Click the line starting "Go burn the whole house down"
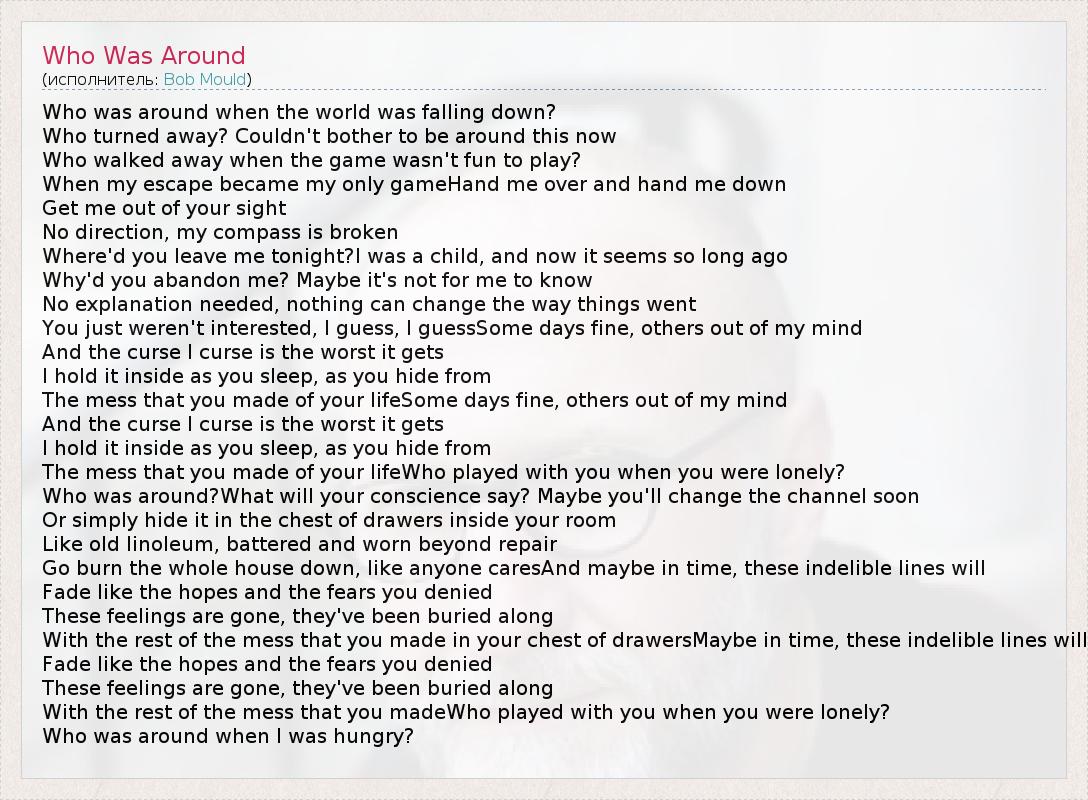The width and height of the screenshot is (1088, 800). point(513,568)
